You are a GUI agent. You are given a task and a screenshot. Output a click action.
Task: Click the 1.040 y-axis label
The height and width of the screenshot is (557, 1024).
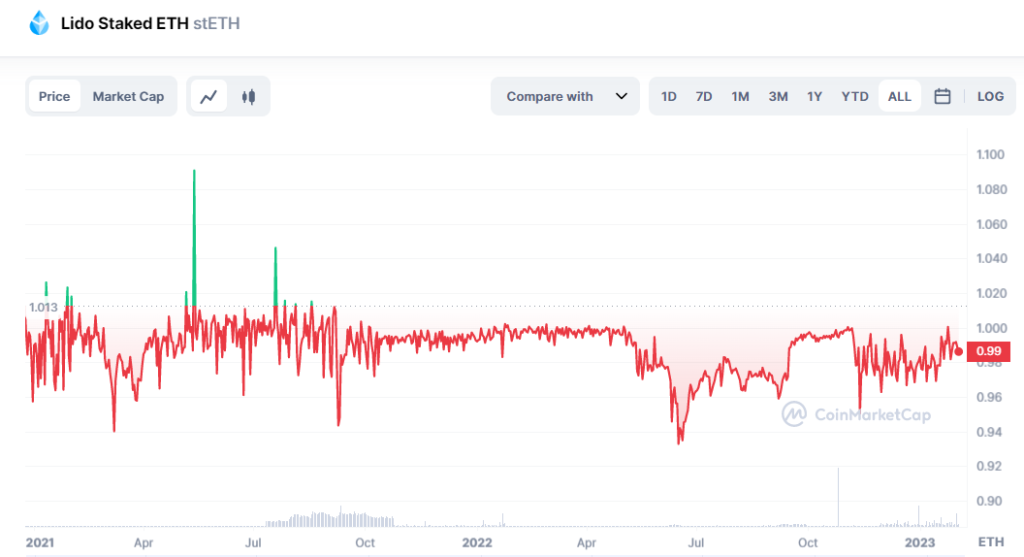[990, 259]
